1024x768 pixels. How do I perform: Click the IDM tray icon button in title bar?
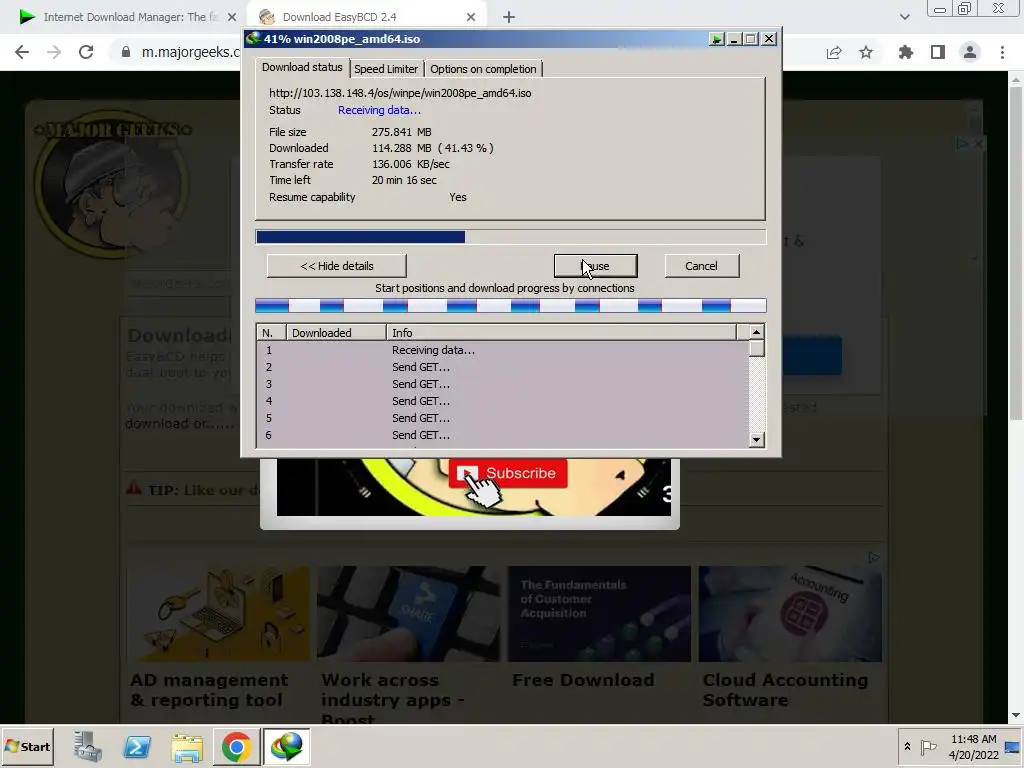click(x=716, y=39)
